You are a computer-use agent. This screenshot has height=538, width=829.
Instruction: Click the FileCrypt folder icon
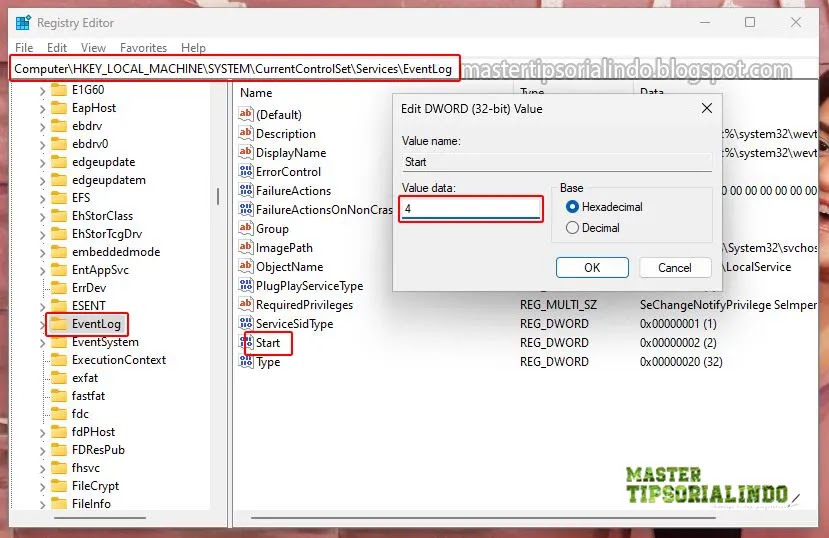pos(59,485)
